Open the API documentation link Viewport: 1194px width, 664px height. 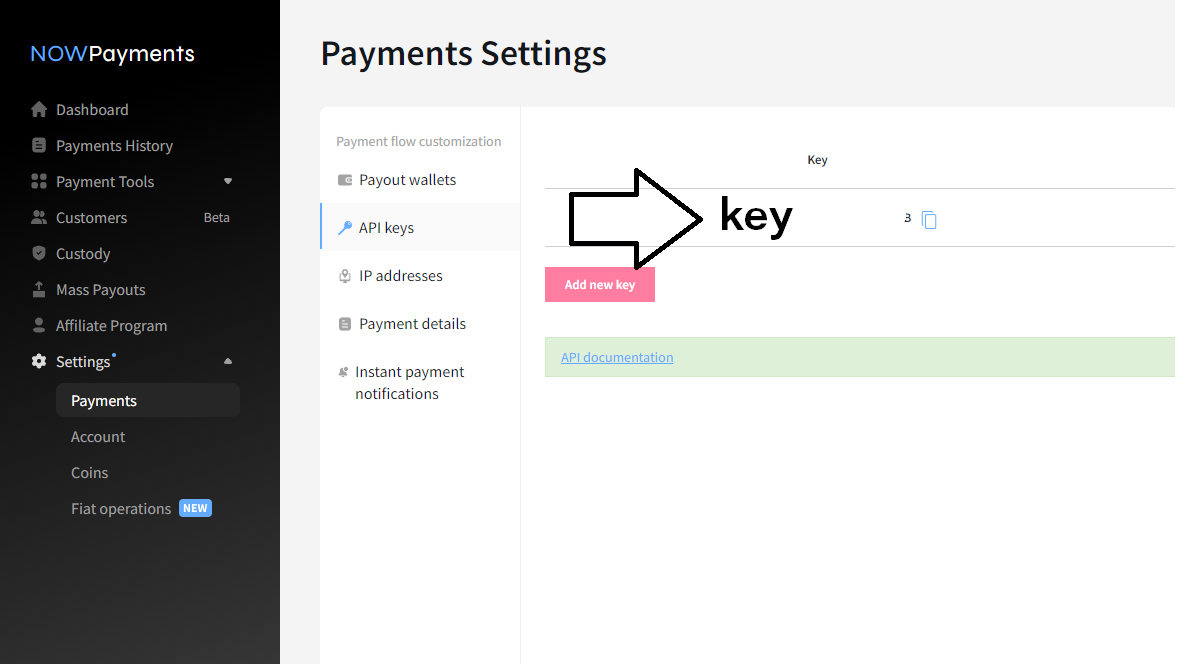tap(617, 357)
